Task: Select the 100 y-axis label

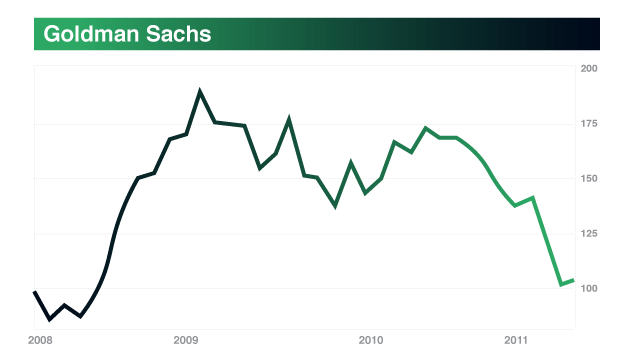Action: [589, 289]
